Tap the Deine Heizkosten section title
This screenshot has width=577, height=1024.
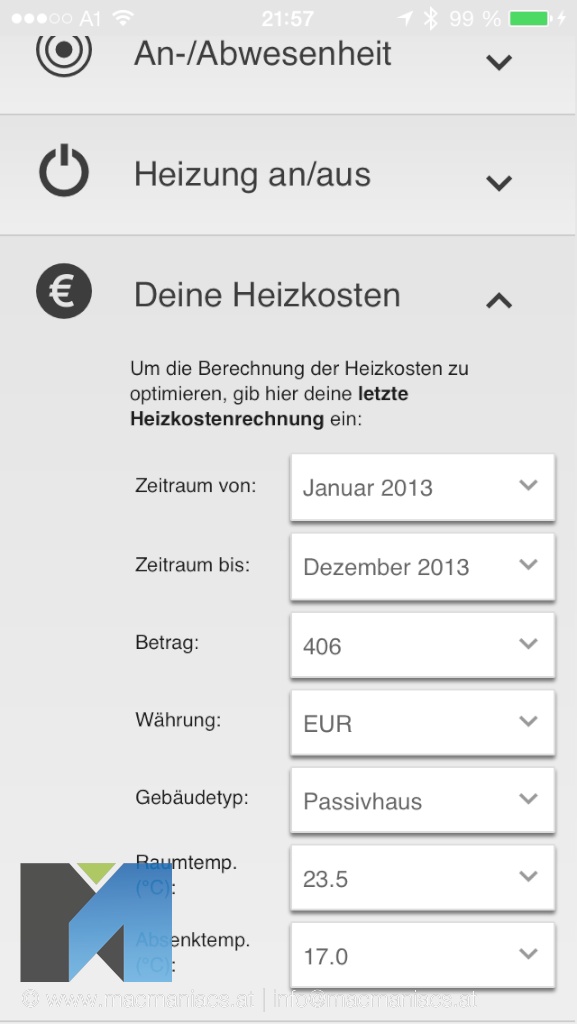pyautogui.click(x=267, y=295)
